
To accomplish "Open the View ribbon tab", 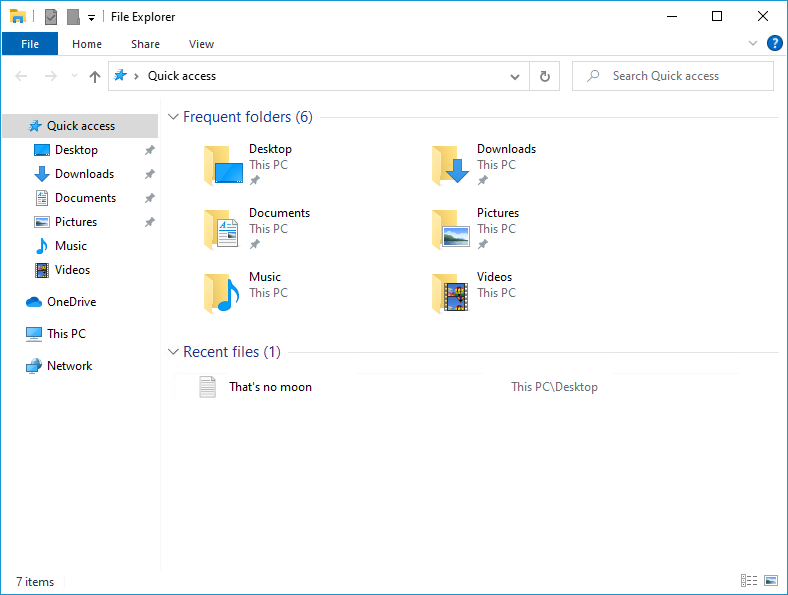I will (x=201, y=44).
